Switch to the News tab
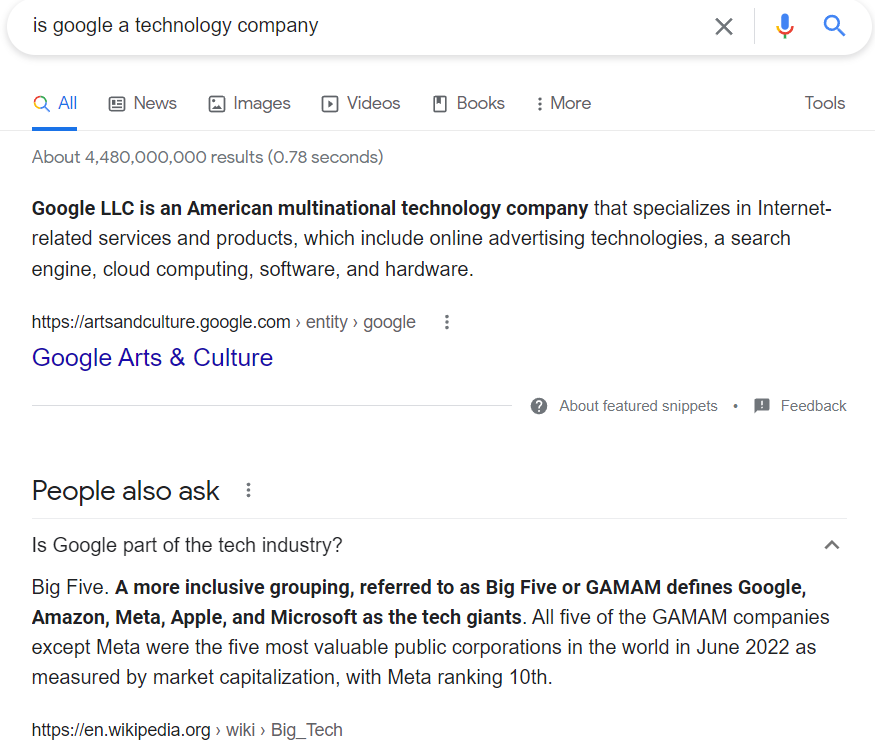Screen dimensions: 875x745 [x=143, y=103]
